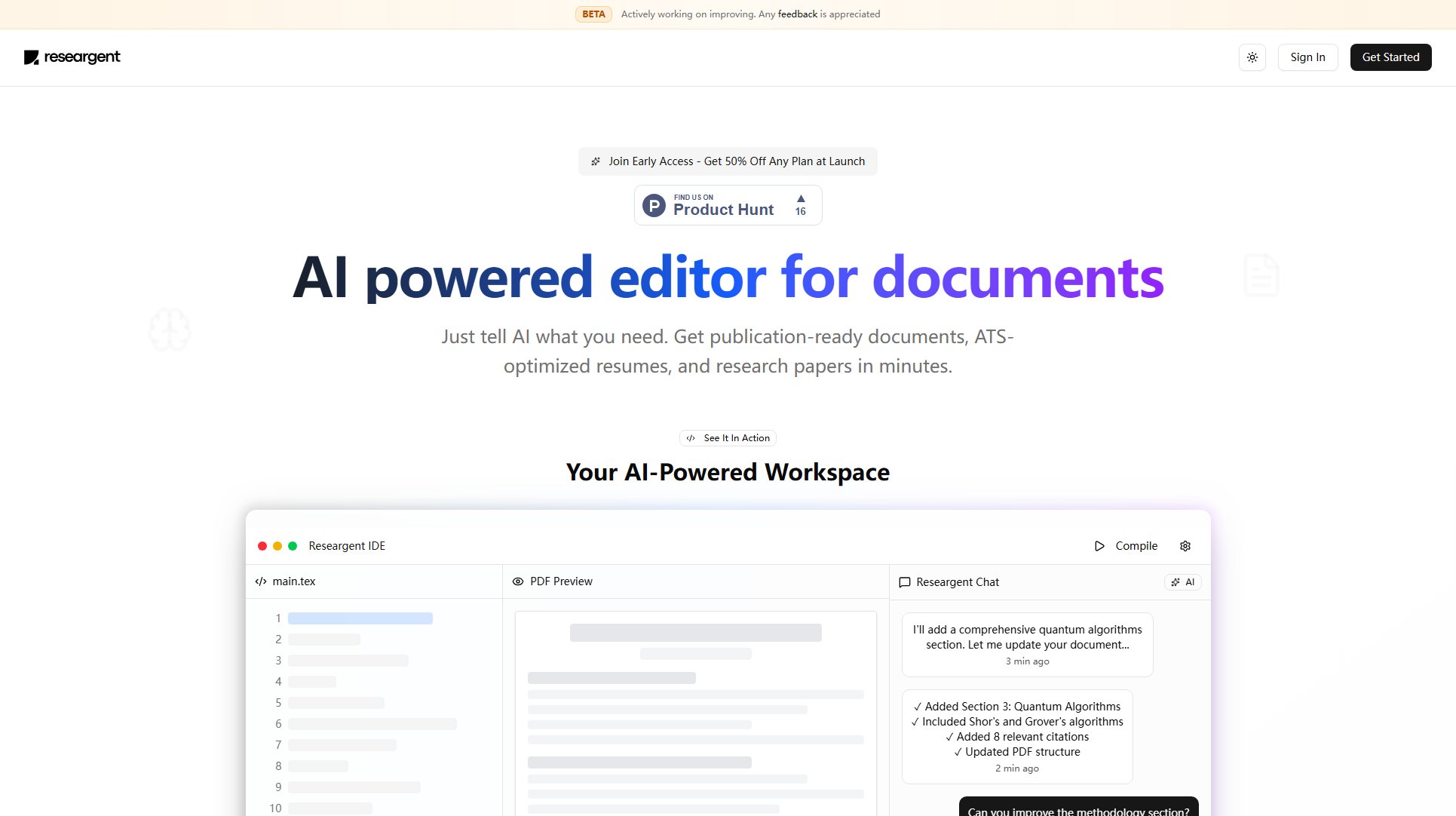Click Join Early Access promo pill
Screen dimensions: 1456x816
point(728,161)
